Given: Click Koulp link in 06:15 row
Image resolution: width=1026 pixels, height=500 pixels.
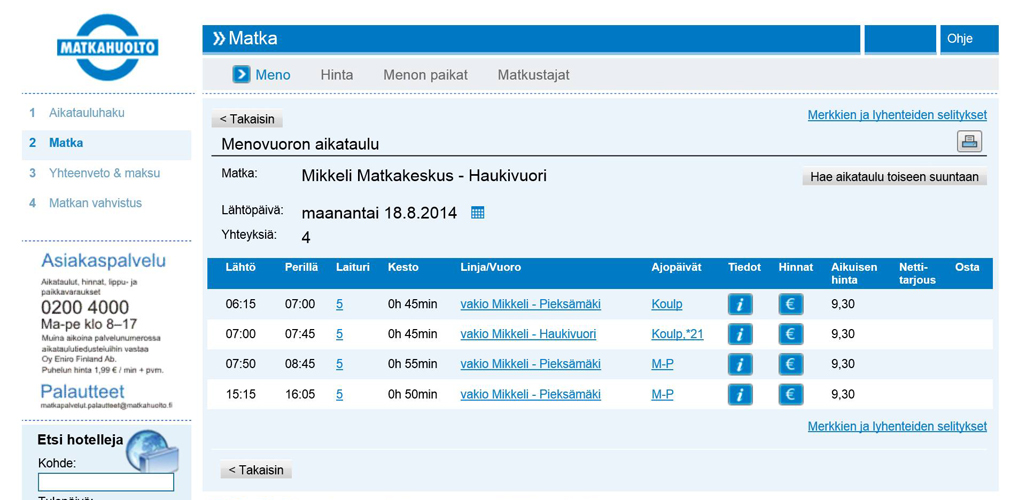Looking at the screenshot, I should [x=667, y=304].
